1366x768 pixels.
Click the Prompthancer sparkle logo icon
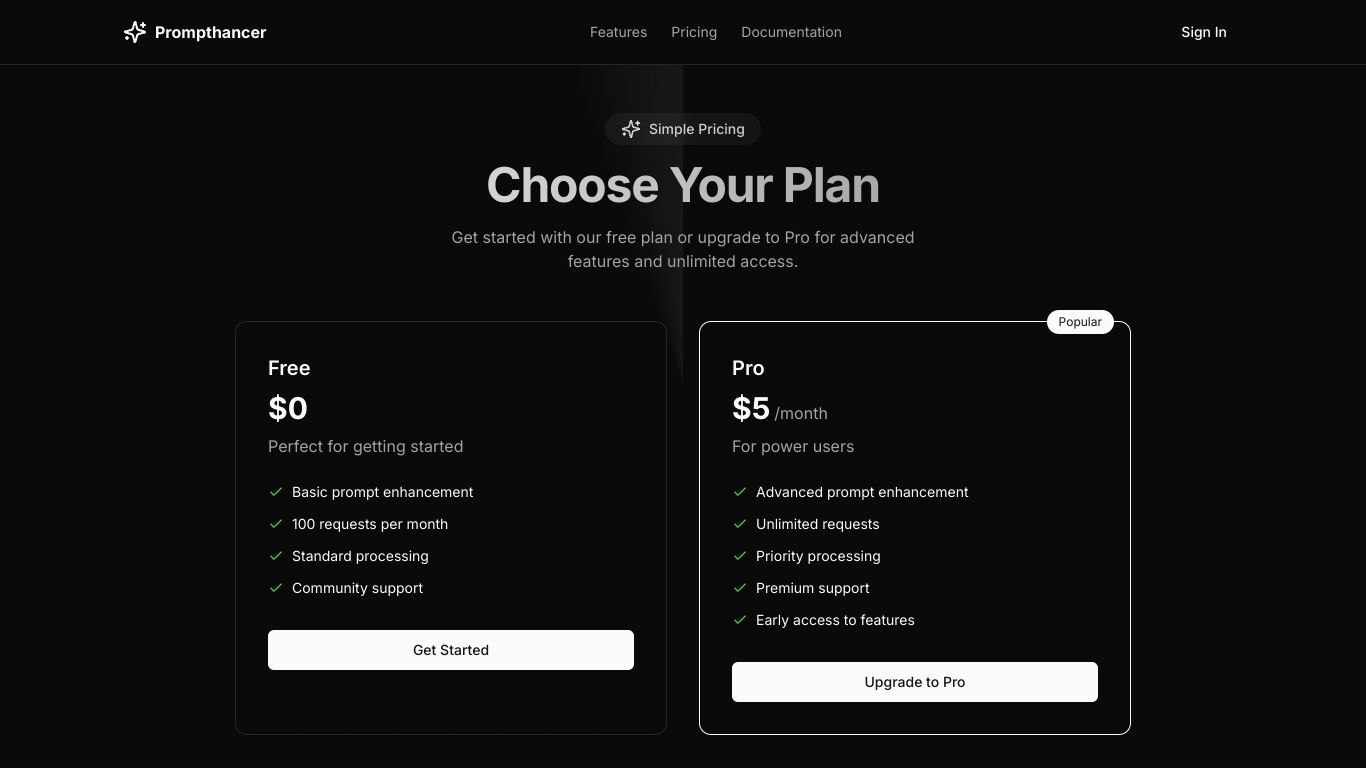coord(135,32)
